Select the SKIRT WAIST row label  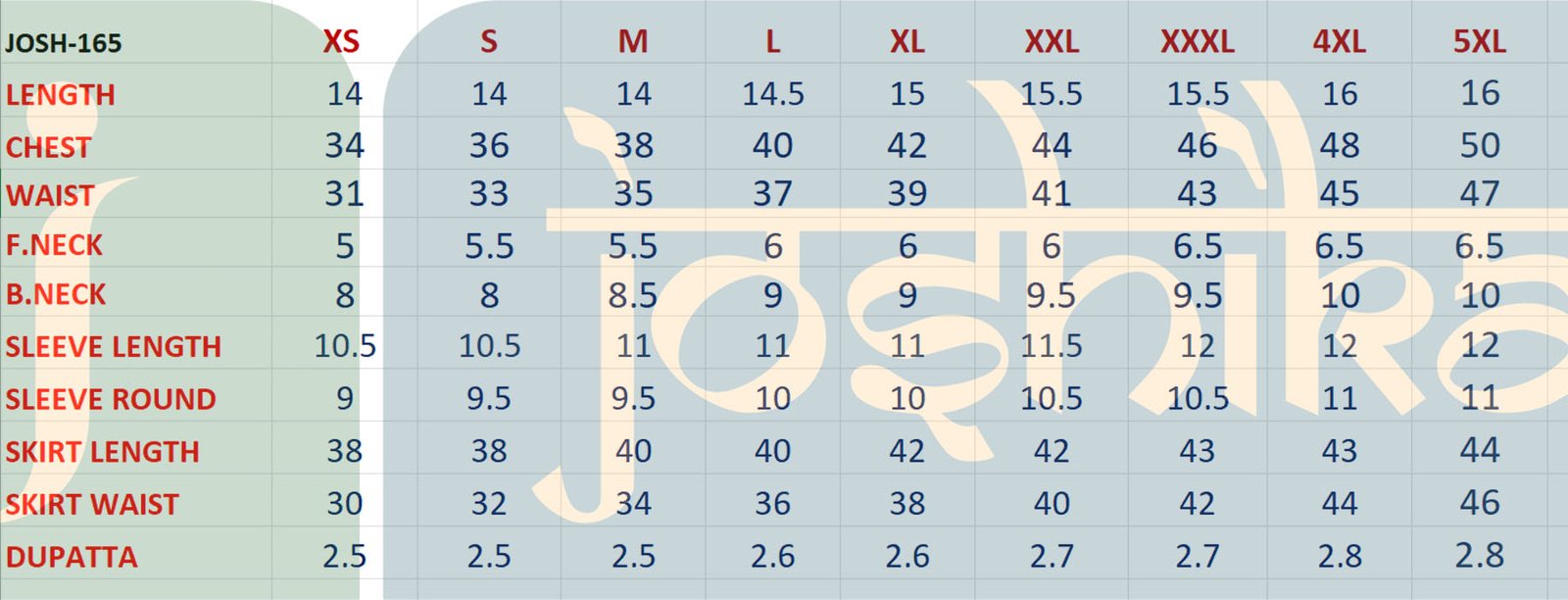click(x=93, y=505)
